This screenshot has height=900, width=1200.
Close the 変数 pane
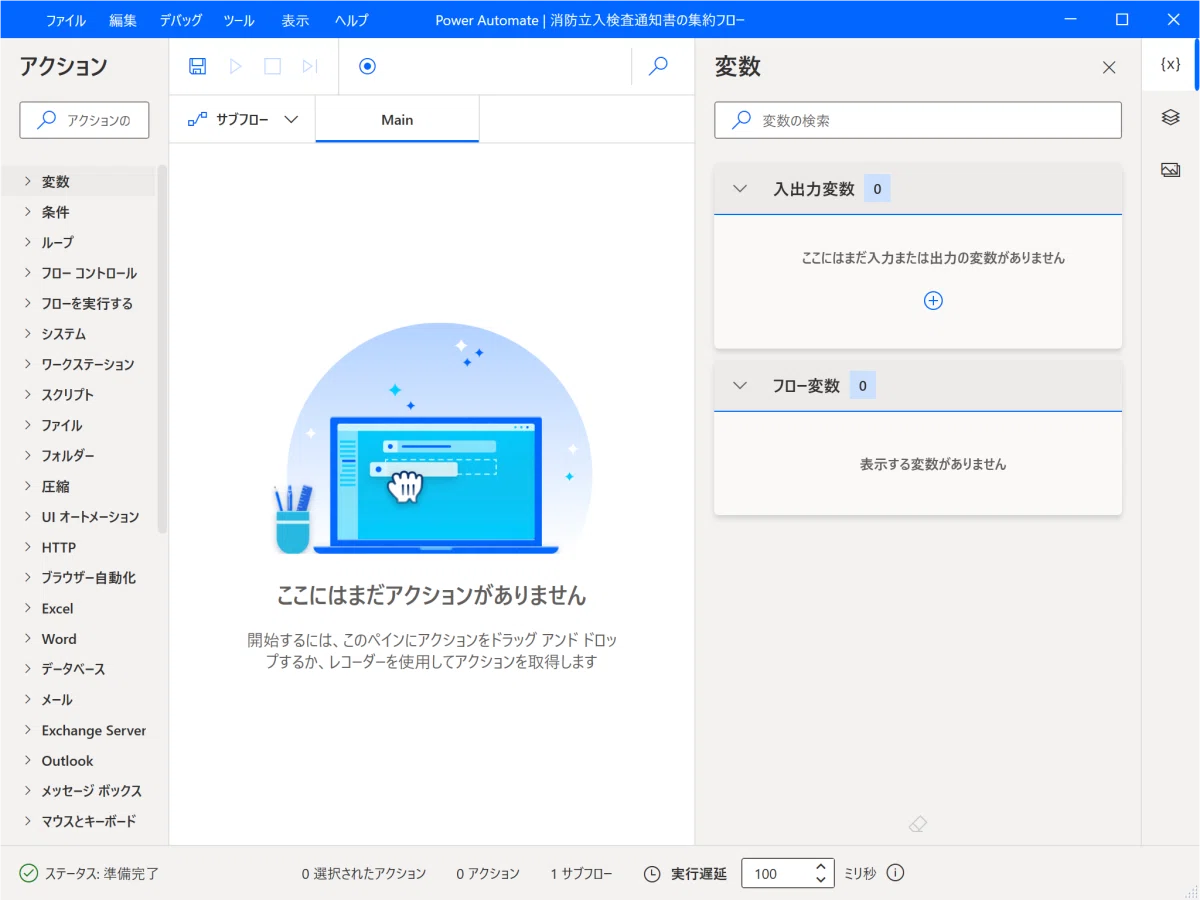click(x=1109, y=67)
